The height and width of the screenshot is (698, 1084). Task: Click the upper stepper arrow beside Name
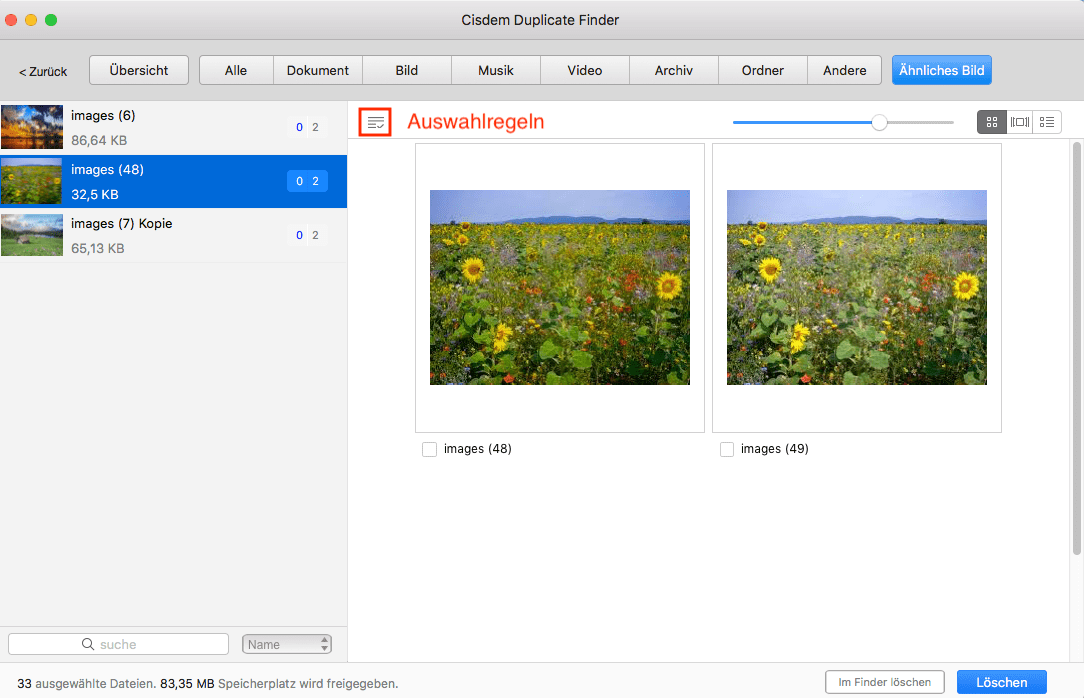[324, 639]
